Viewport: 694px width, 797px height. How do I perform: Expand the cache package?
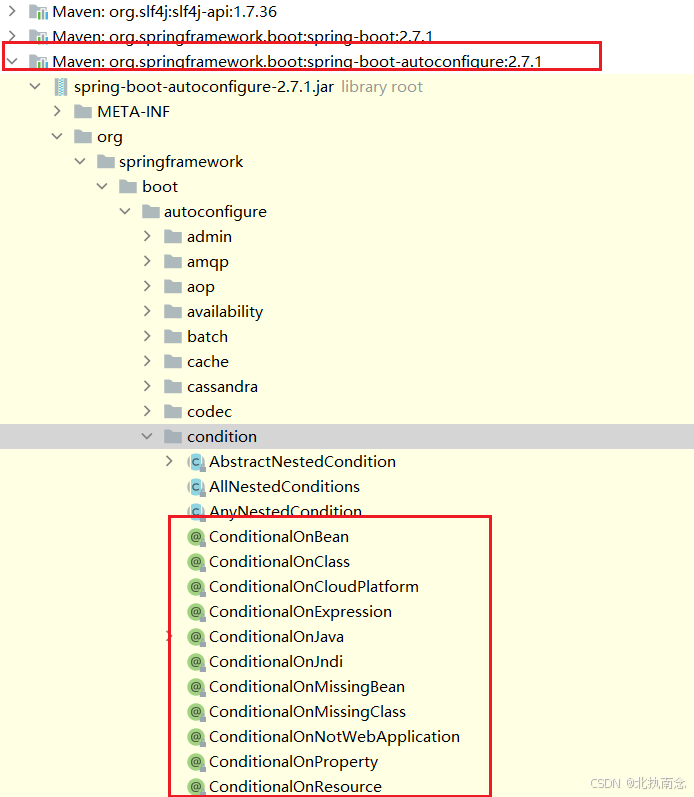coord(147,361)
